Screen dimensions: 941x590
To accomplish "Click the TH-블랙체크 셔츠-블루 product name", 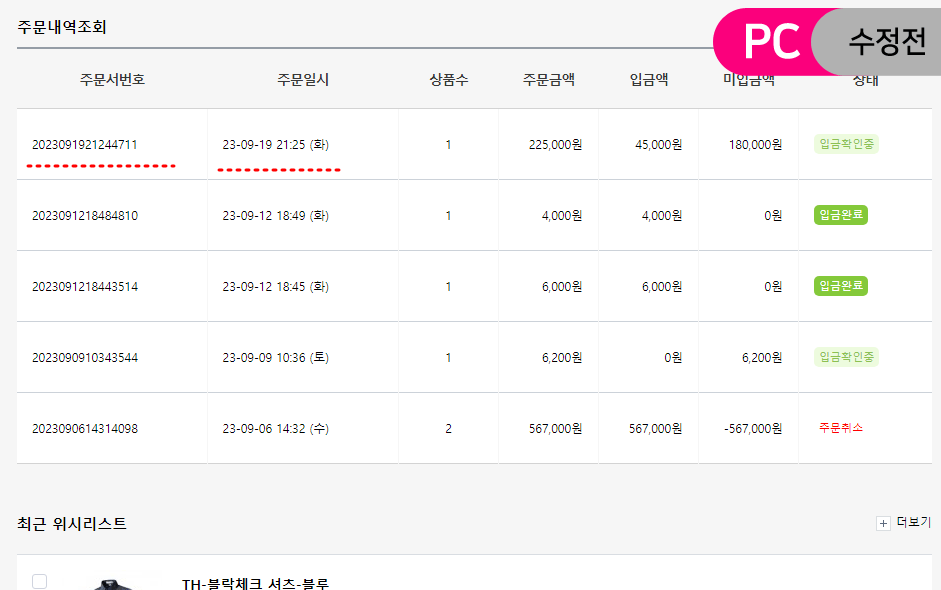I will pyautogui.click(x=255, y=583).
